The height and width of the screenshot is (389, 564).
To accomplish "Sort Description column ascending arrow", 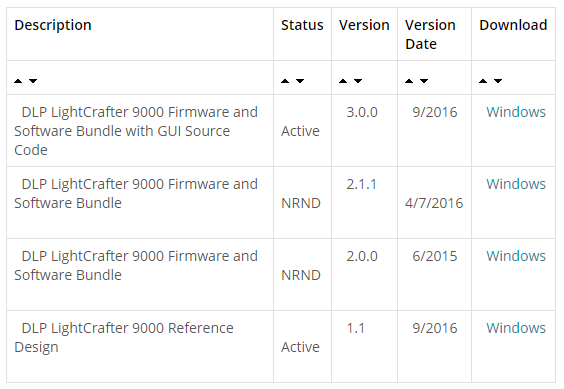I will pyautogui.click(x=18, y=81).
